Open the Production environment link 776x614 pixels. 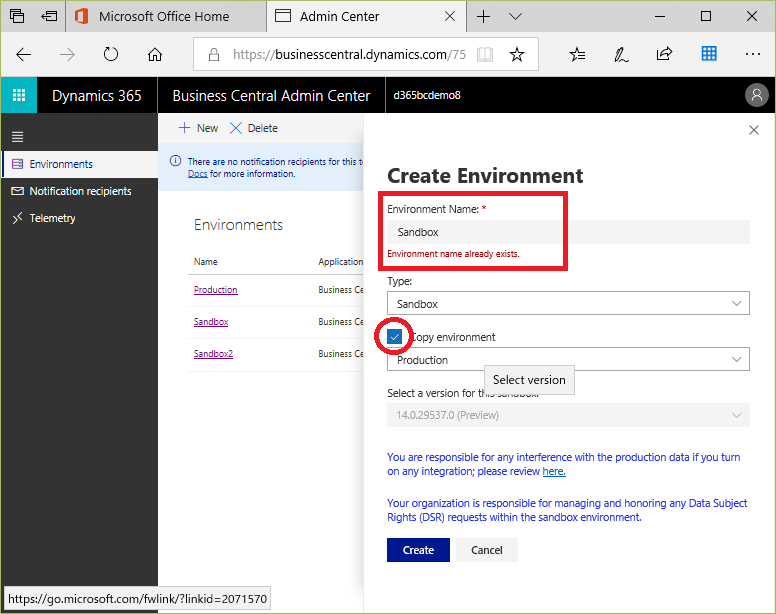[x=215, y=289]
